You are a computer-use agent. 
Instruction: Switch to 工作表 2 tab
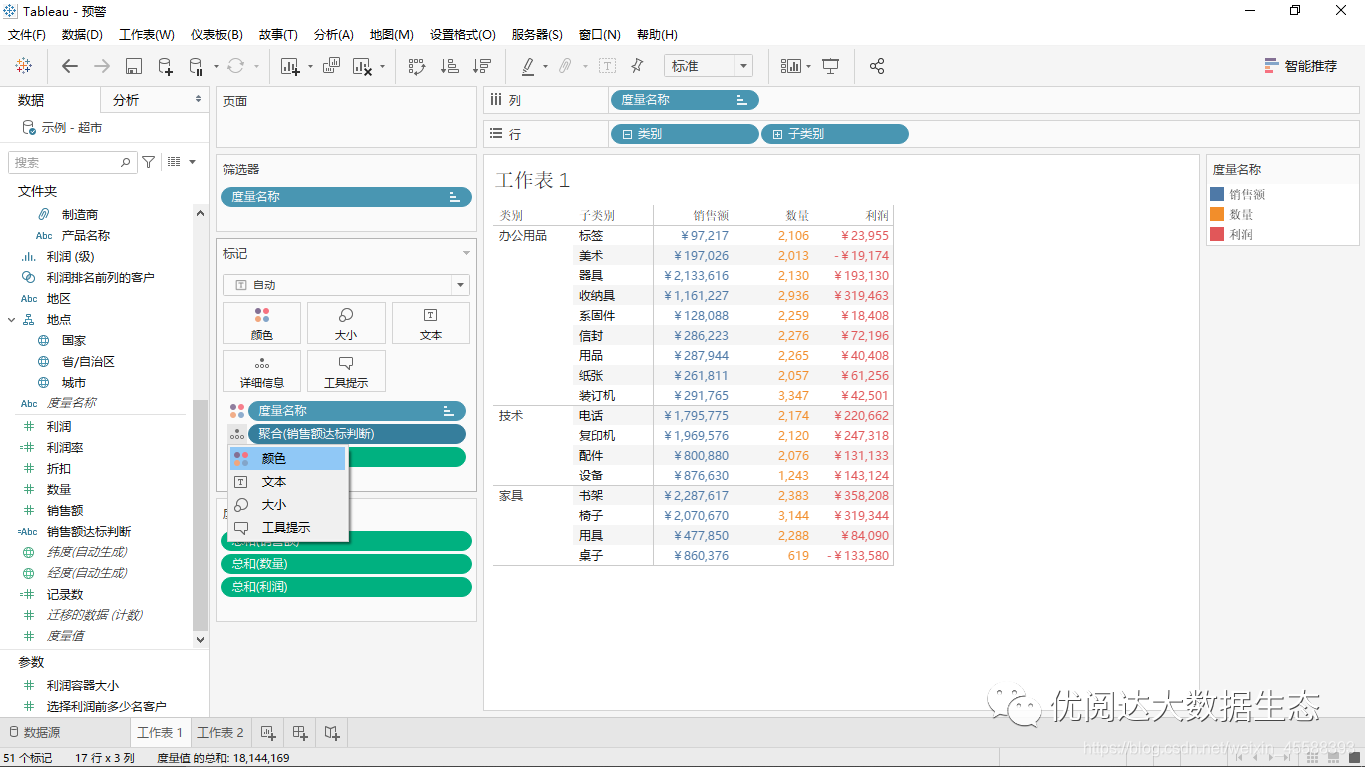(220, 733)
